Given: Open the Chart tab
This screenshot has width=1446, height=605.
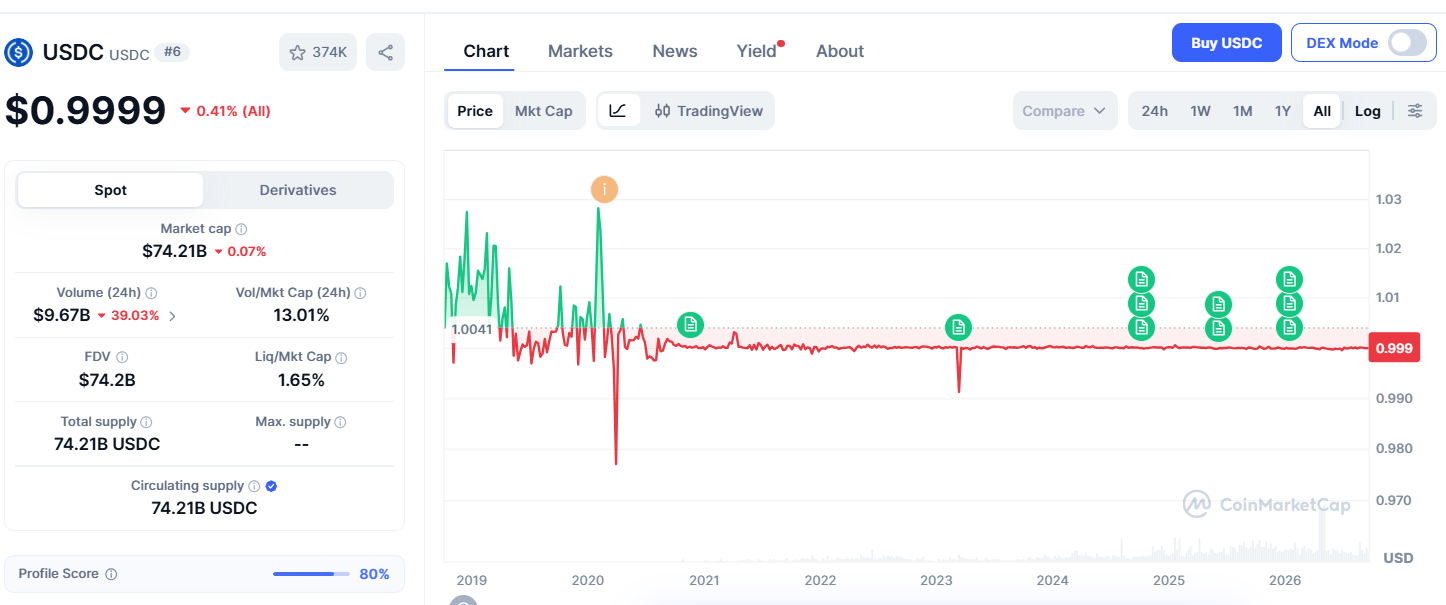Looking at the screenshot, I should pos(486,51).
